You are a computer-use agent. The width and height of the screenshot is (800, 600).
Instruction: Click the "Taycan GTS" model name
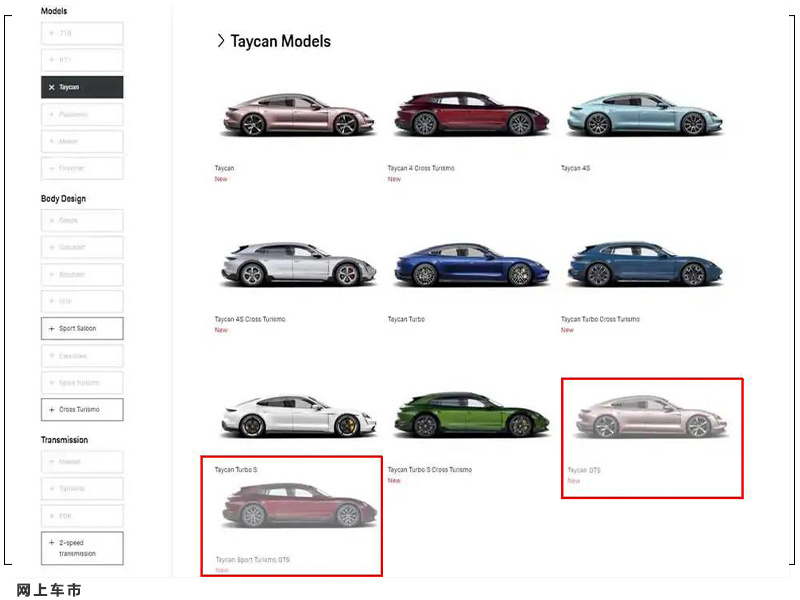584,470
